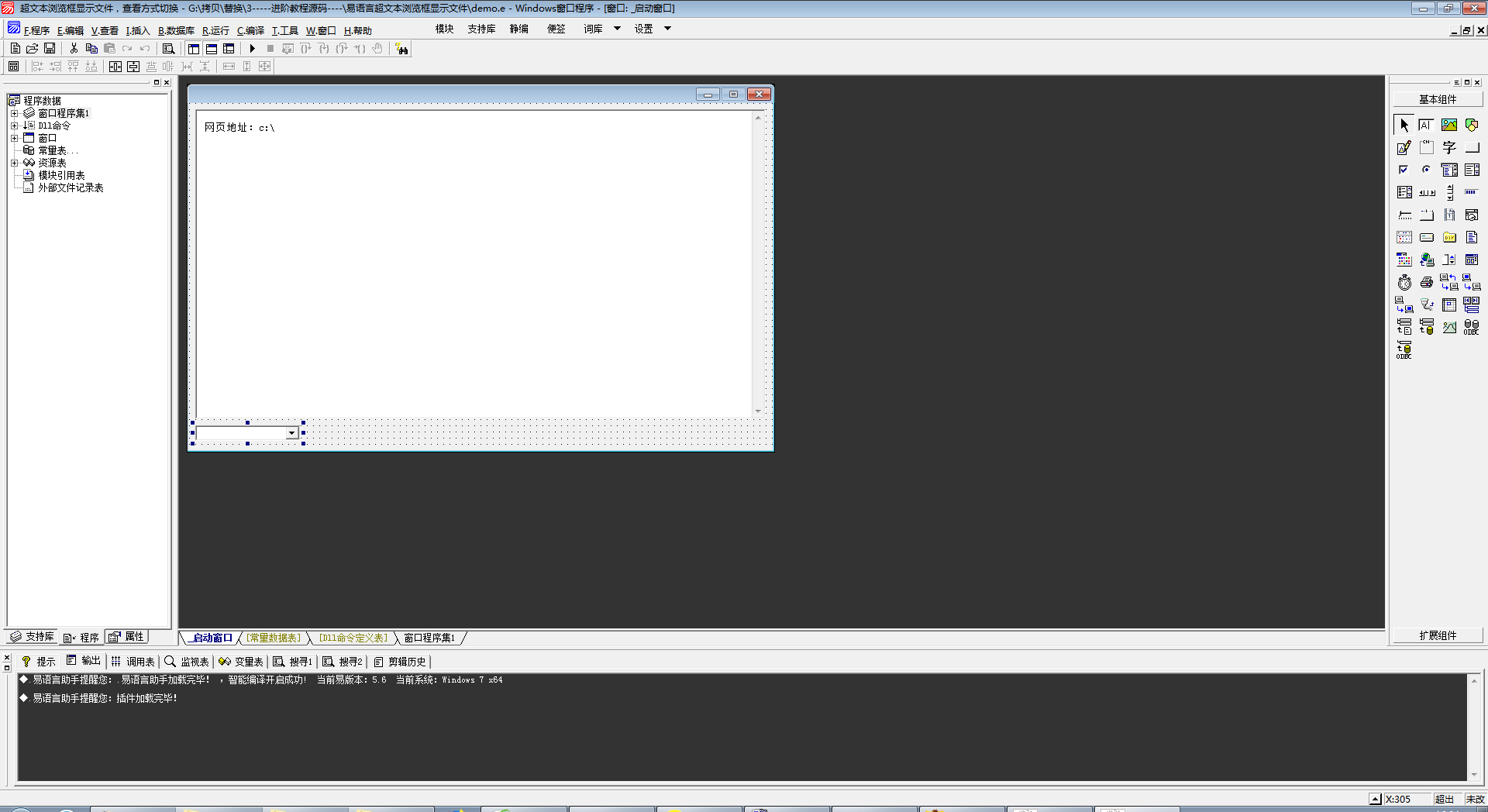
Task: Save the program with the floppy icon
Action: 50,48
